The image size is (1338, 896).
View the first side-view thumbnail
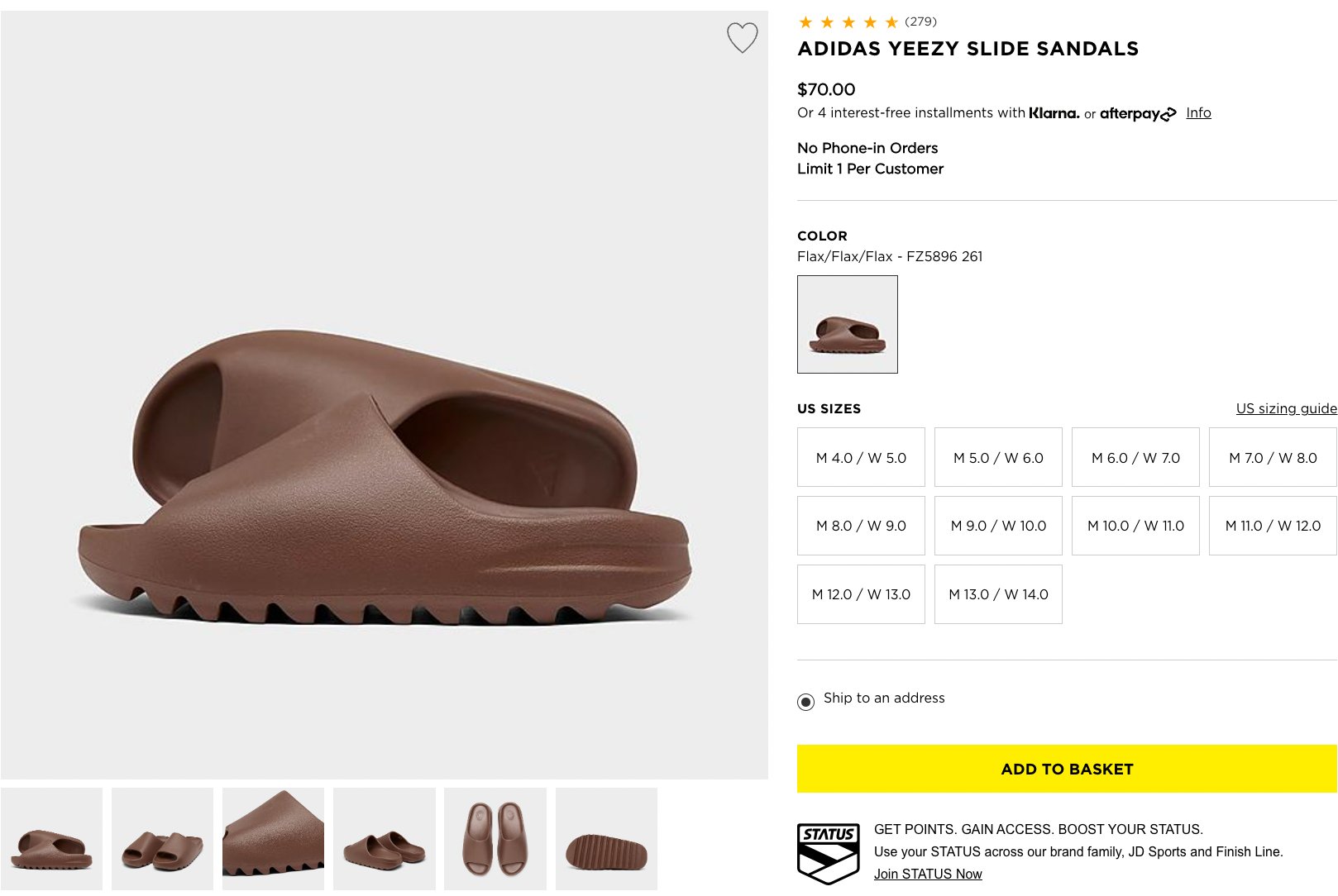point(51,839)
